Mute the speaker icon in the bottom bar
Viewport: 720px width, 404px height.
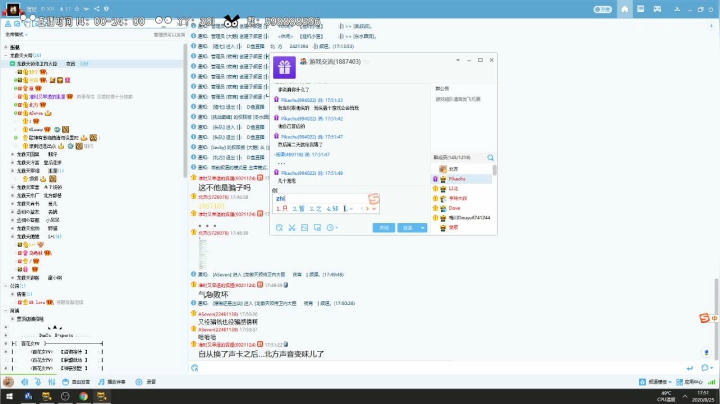coord(25,382)
